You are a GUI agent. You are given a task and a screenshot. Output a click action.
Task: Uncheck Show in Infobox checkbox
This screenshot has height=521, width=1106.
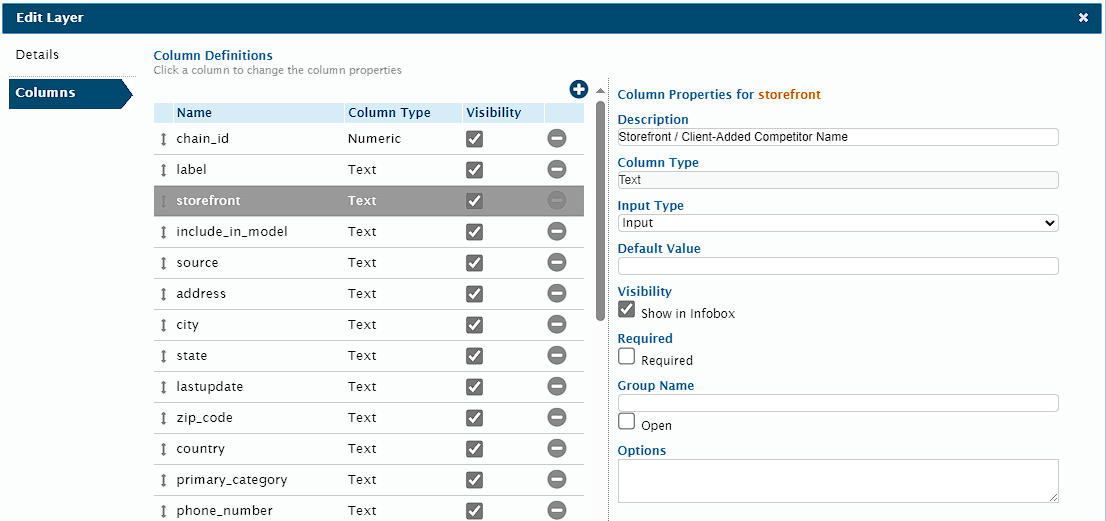point(627,310)
